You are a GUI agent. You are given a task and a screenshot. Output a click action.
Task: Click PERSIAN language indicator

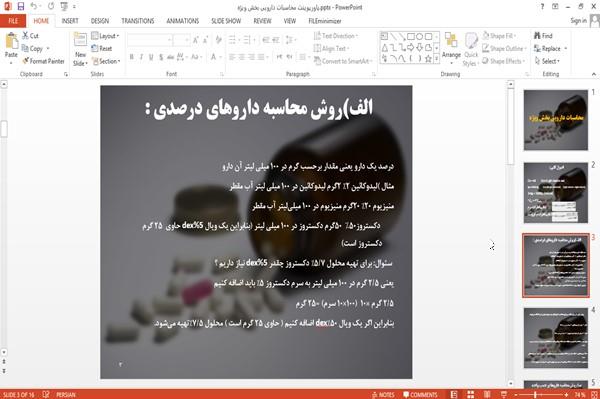click(x=66, y=394)
